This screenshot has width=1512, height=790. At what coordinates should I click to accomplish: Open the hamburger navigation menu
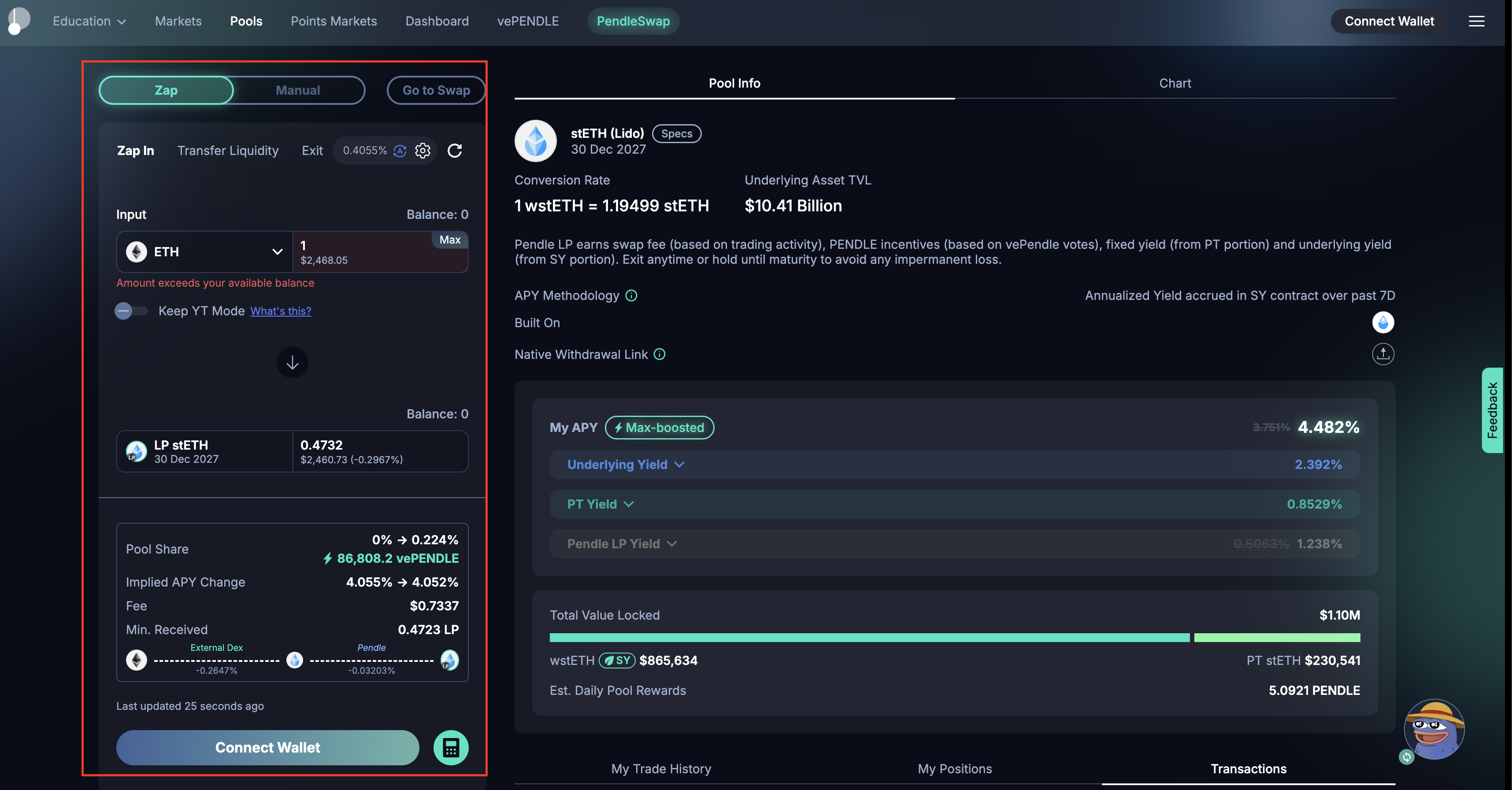pyautogui.click(x=1477, y=21)
